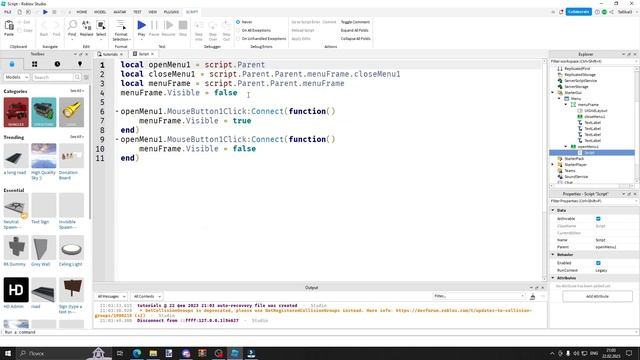Collapse the function fold on line 6
Image resolution: width=640 pixels, height=360 pixels.
pos(117,111)
